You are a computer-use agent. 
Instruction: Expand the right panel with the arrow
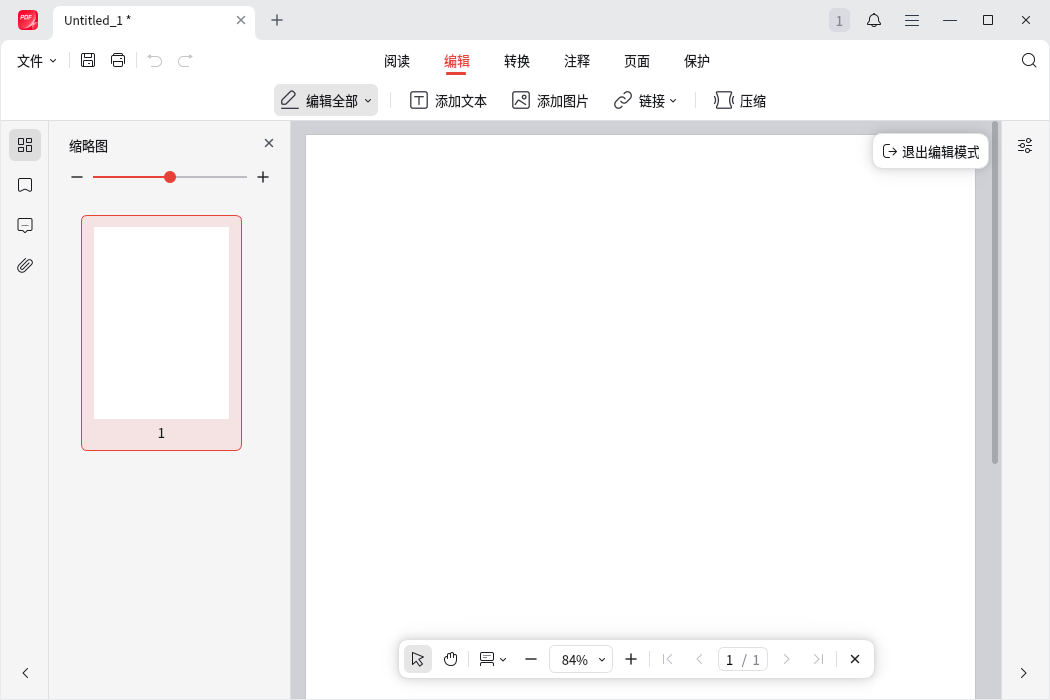click(x=1023, y=673)
